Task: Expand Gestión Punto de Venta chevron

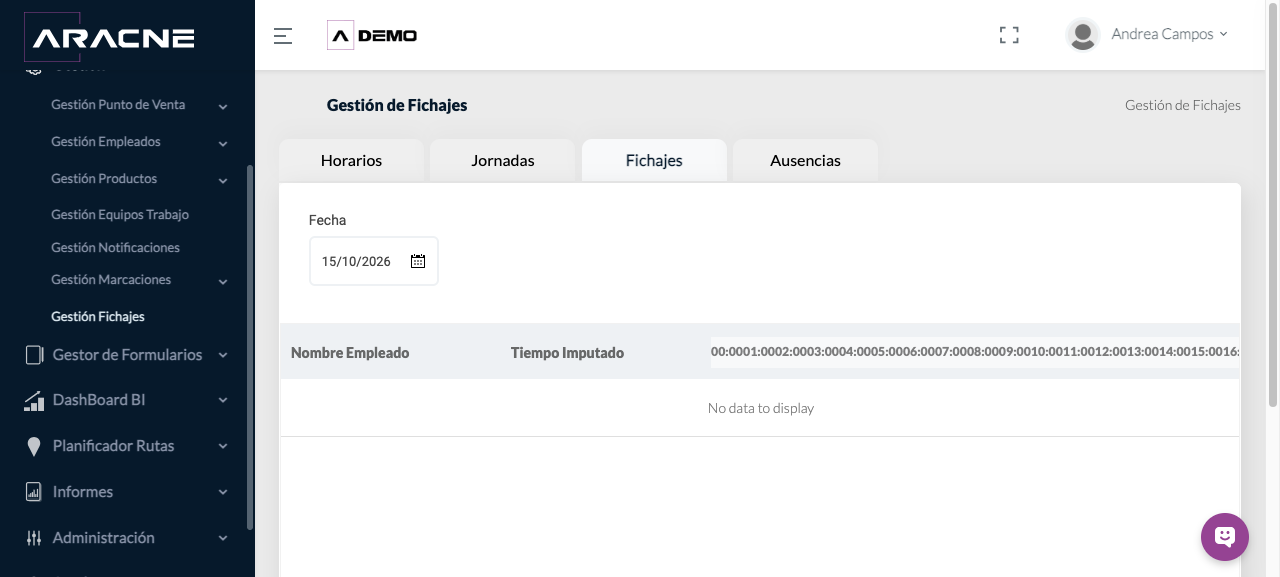Action: tap(223, 106)
